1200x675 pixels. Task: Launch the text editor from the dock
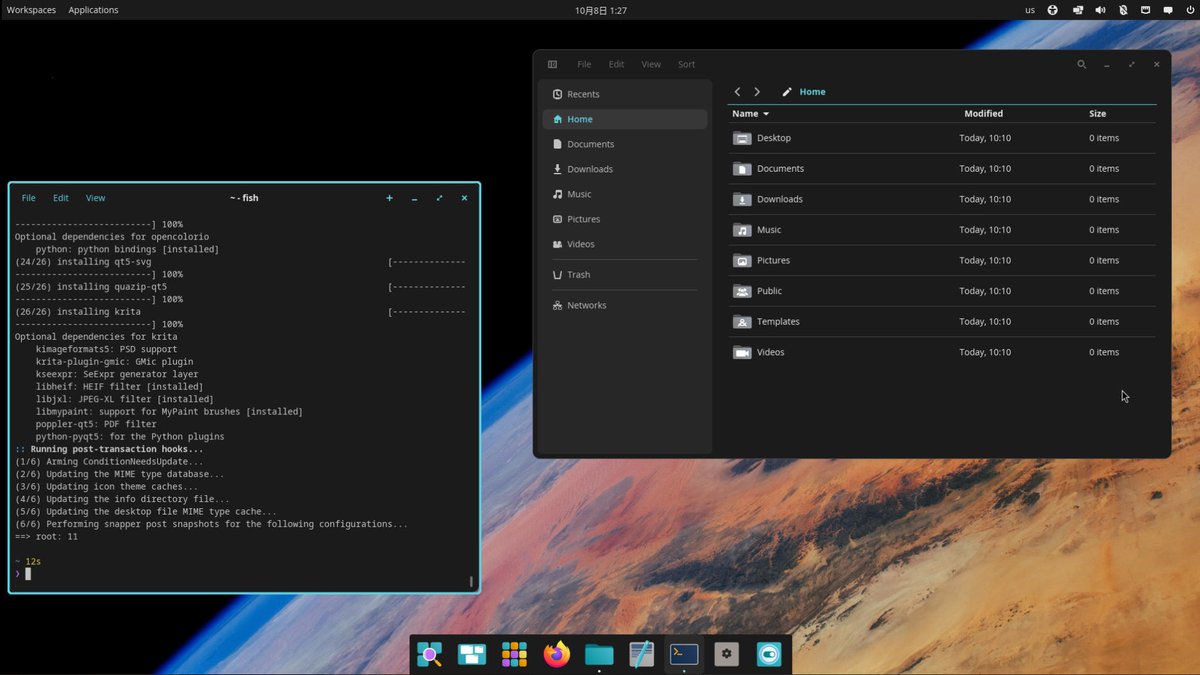tap(641, 654)
